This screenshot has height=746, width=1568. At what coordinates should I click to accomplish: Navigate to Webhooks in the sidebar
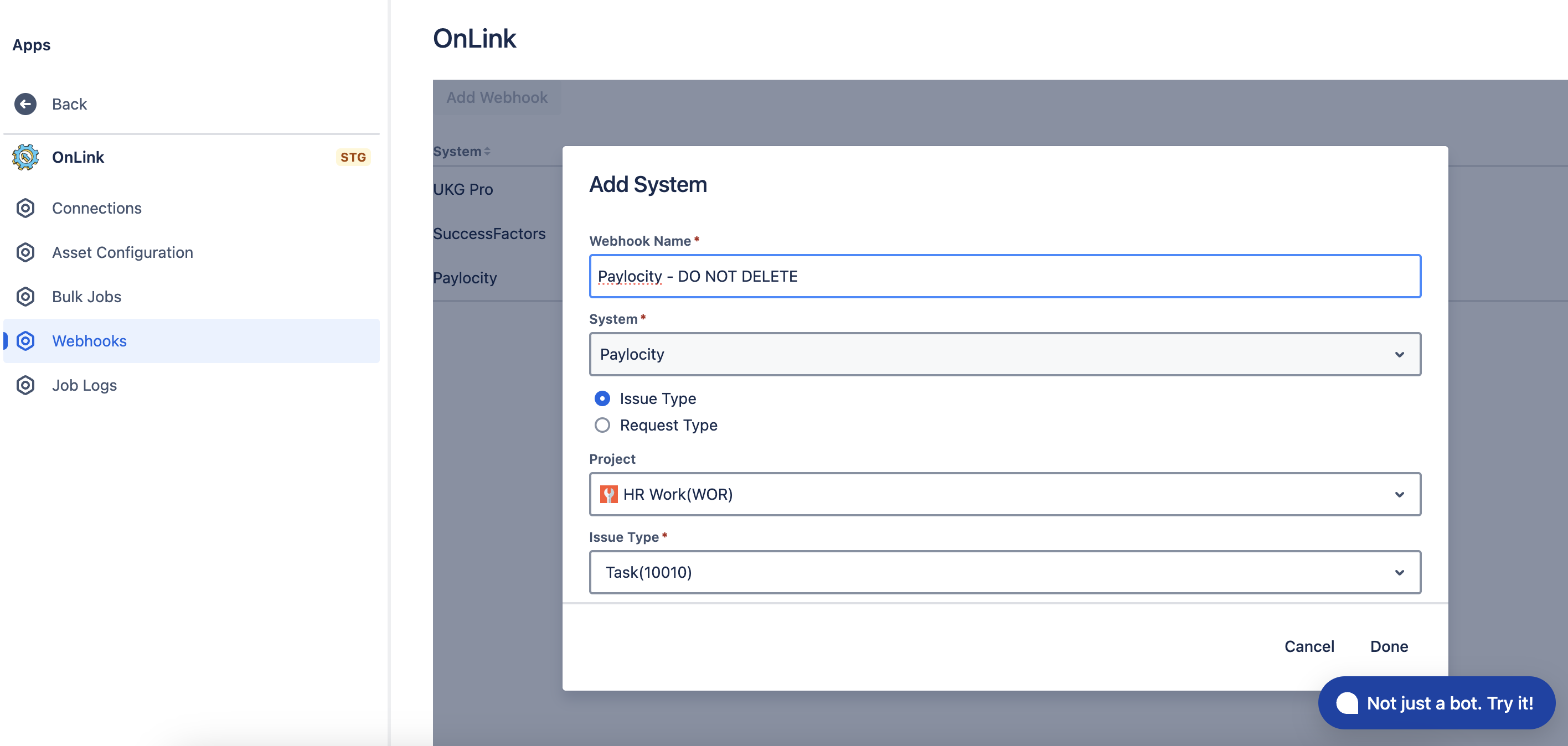click(89, 341)
